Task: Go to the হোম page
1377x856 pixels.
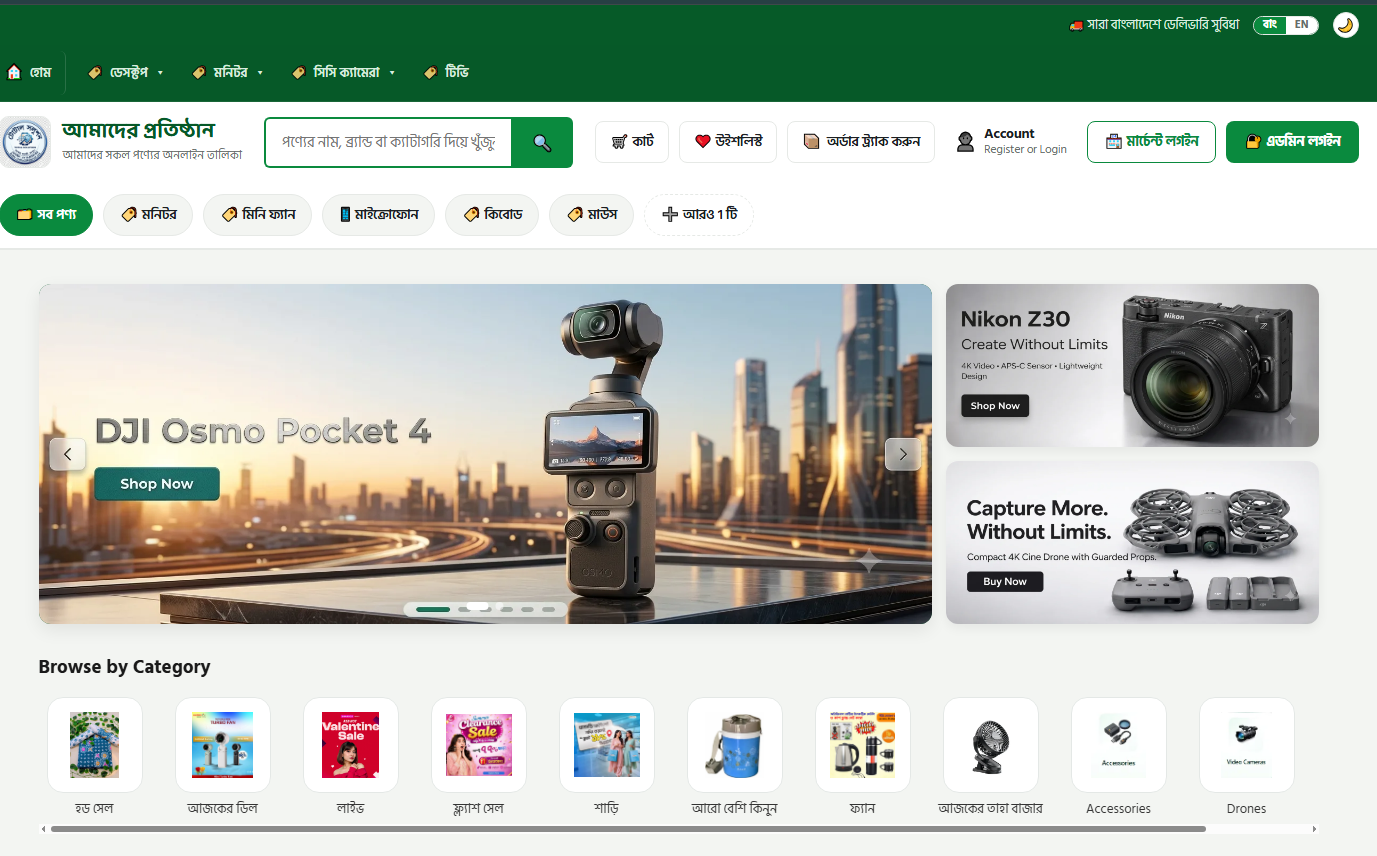Action: tap(29, 72)
